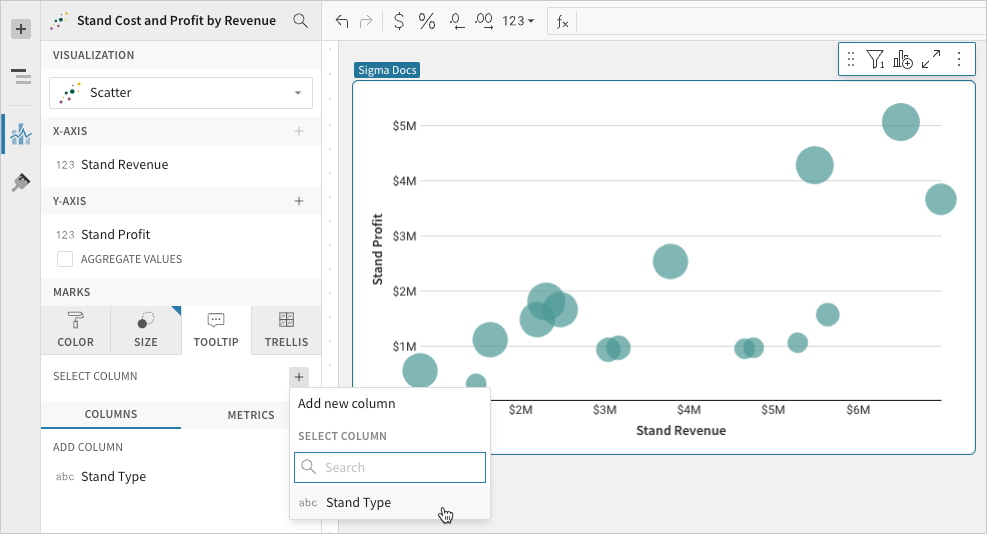Open the Color marks tab
Screen dimensions: 987x534
(x=76, y=330)
